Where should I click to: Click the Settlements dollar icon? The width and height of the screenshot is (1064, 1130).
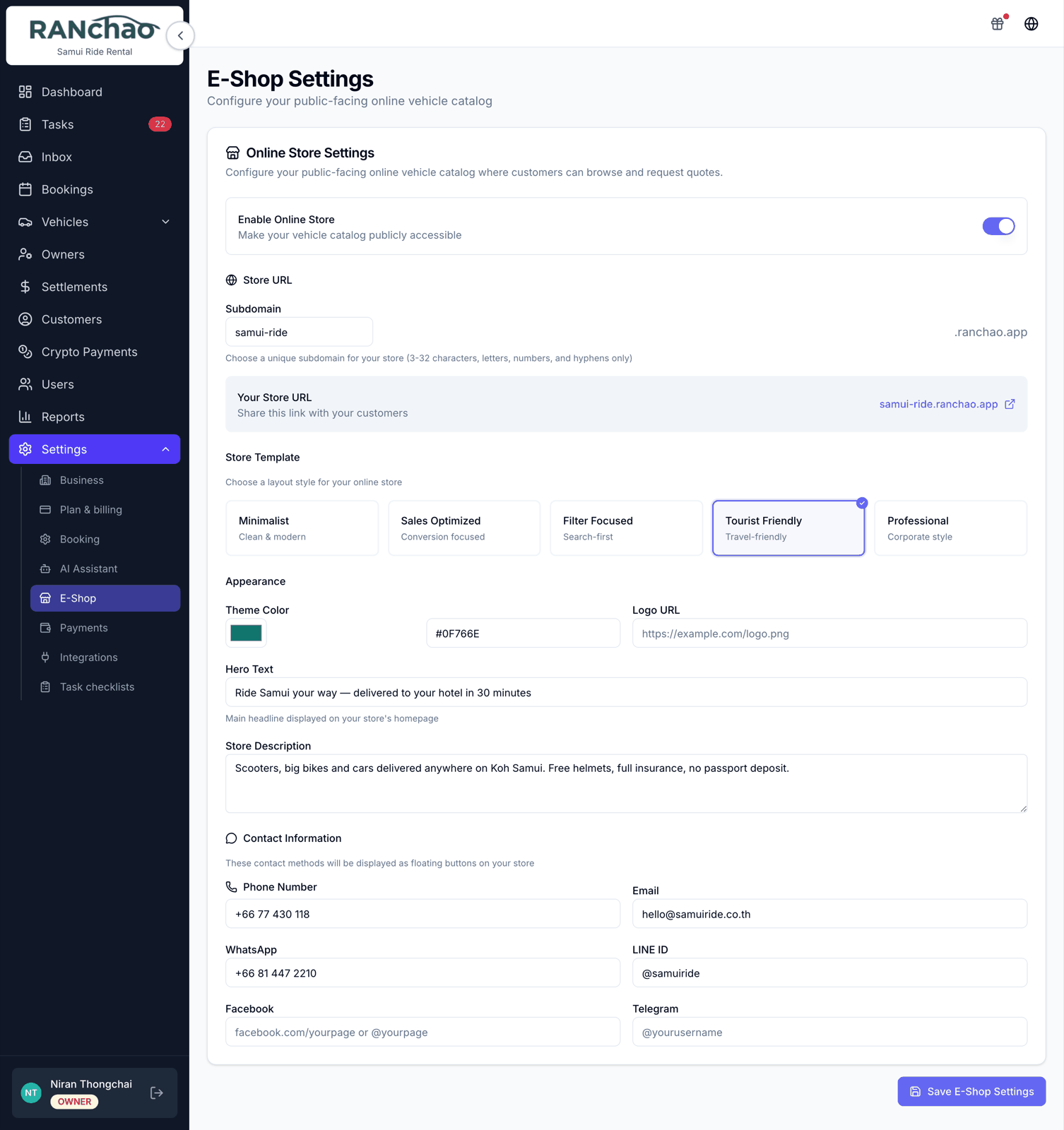25,287
